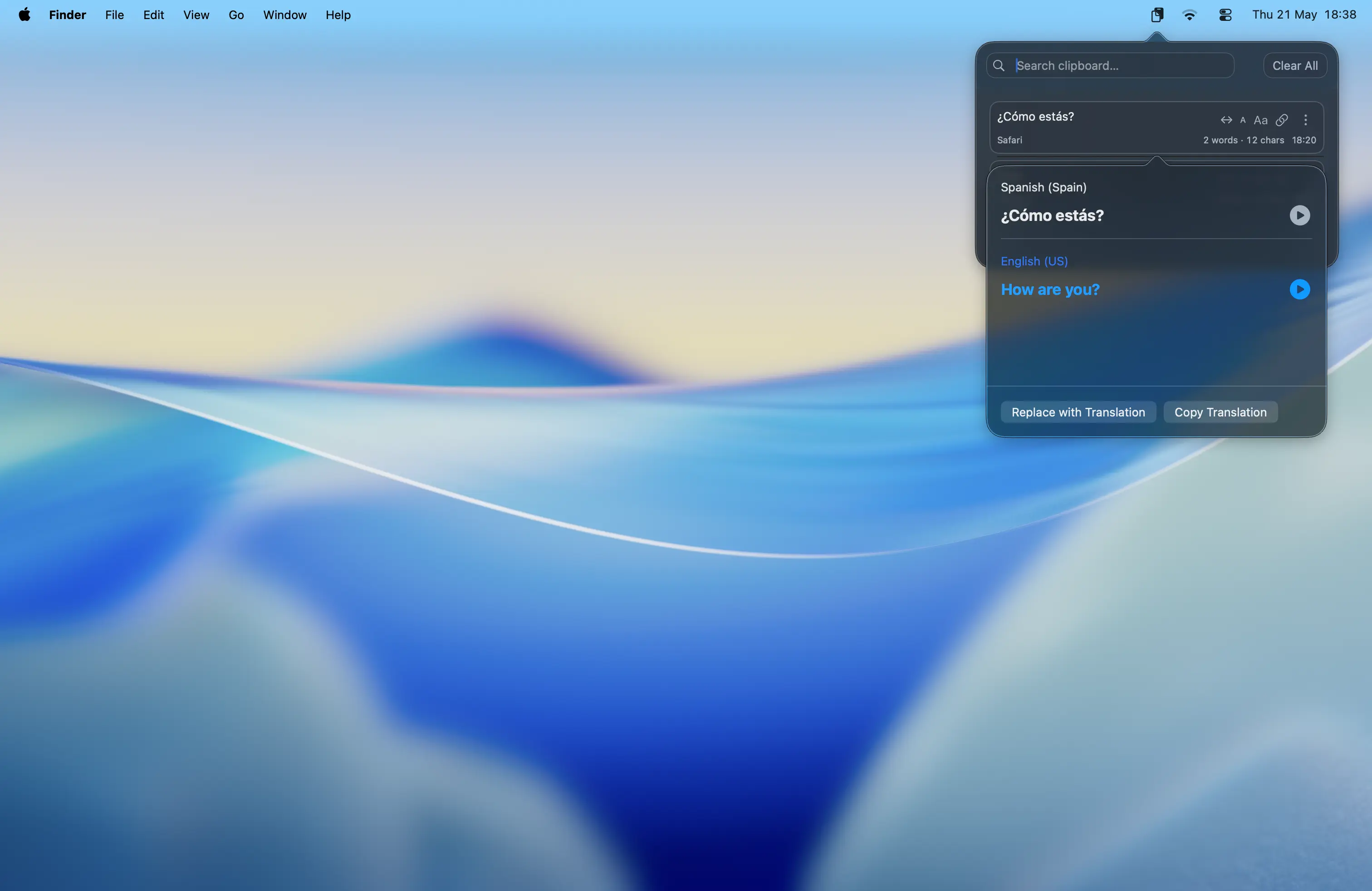Click the magnifying glass search icon
This screenshot has width=1372, height=891.
999,66
